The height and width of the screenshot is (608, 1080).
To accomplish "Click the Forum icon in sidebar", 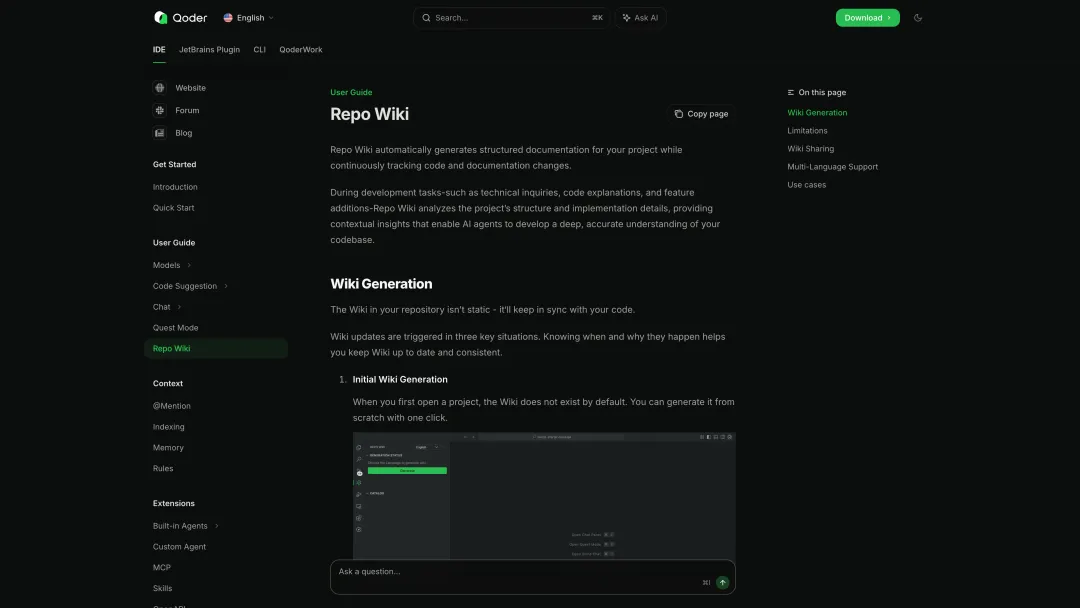I will click(160, 110).
